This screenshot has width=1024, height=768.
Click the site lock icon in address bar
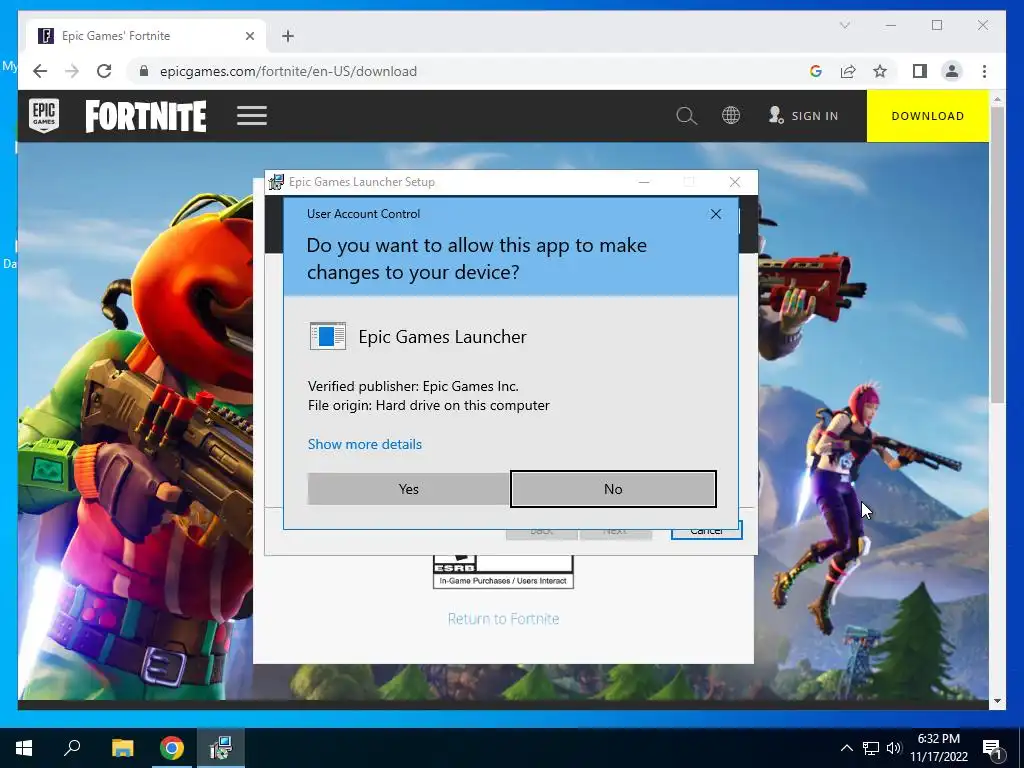click(144, 71)
